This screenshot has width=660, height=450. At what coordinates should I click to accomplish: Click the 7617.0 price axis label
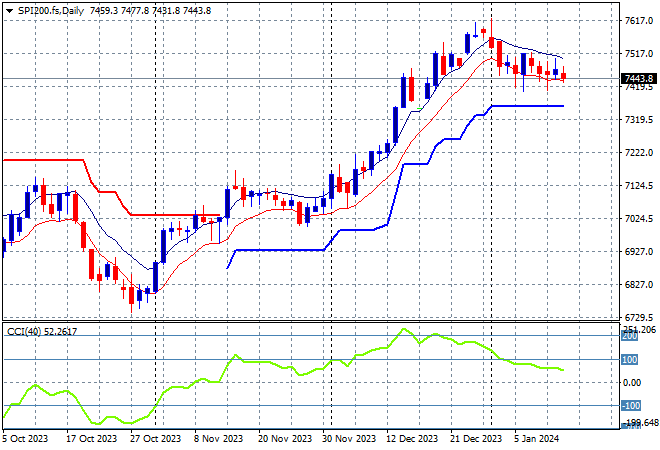click(x=638, y=20)
